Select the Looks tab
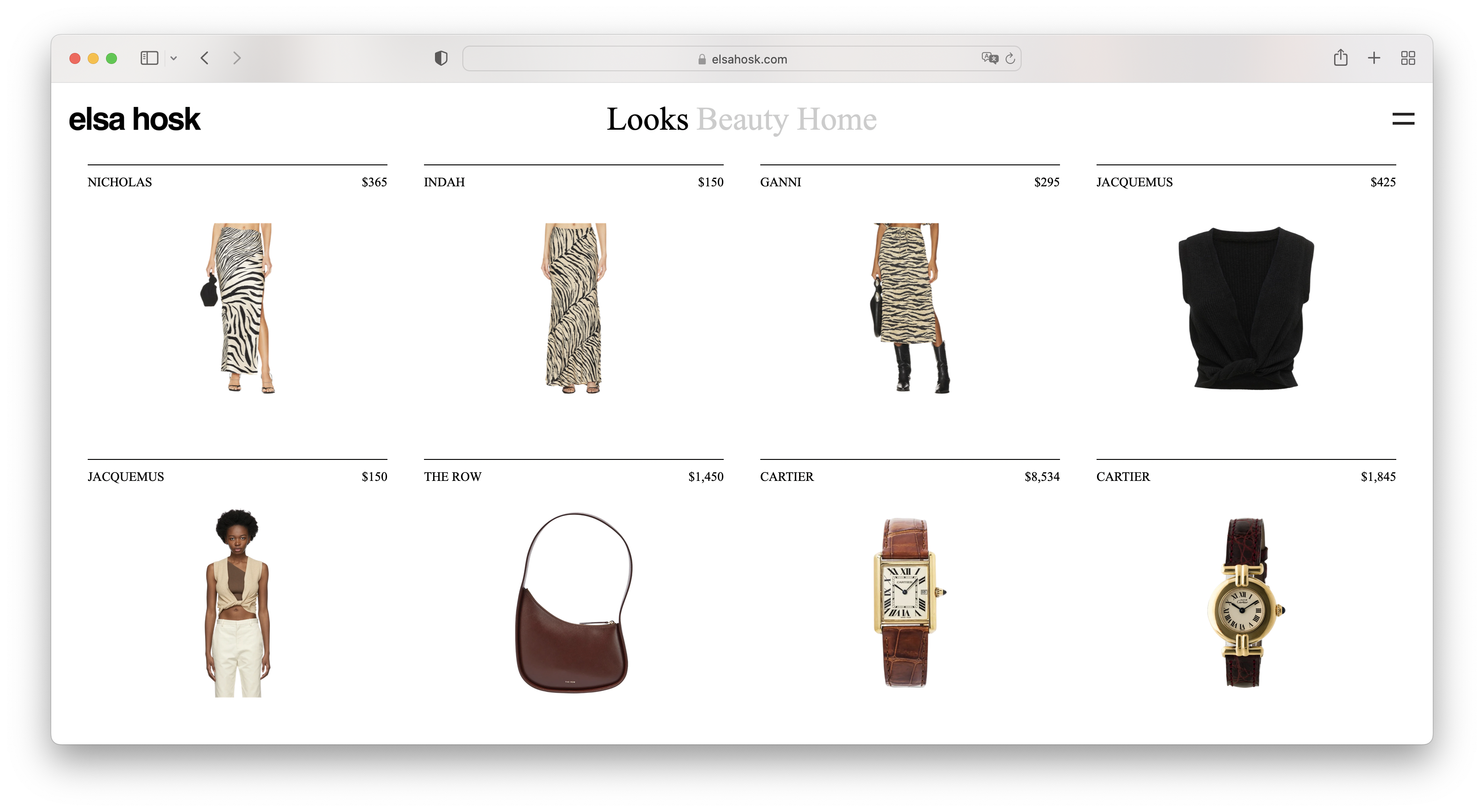This screenshot has width=1484, height=812. (647, 119)
